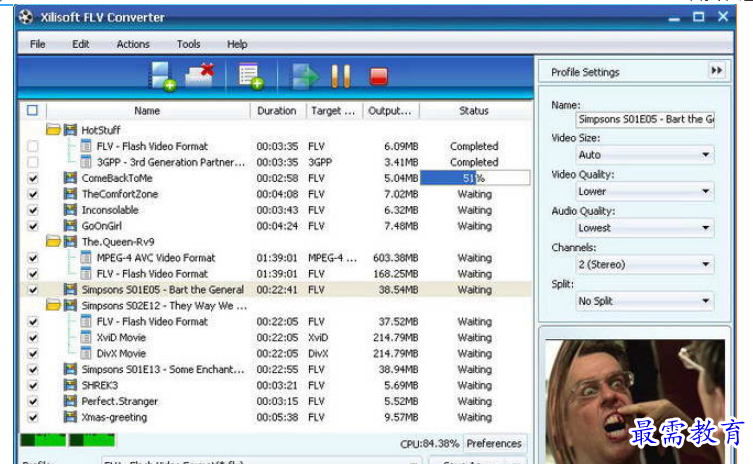Screen dimensions: 753x464
Task: Open the File menu
Action: [x=37, y=44]
